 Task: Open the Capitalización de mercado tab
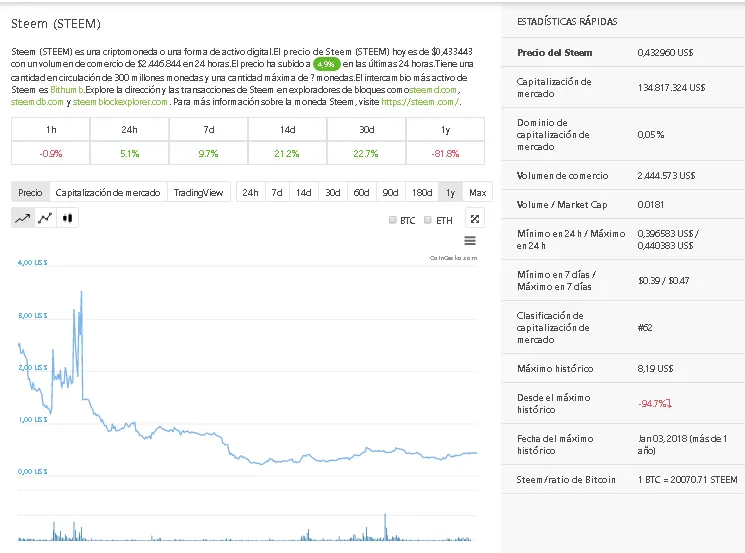click(x=108, y=192)
